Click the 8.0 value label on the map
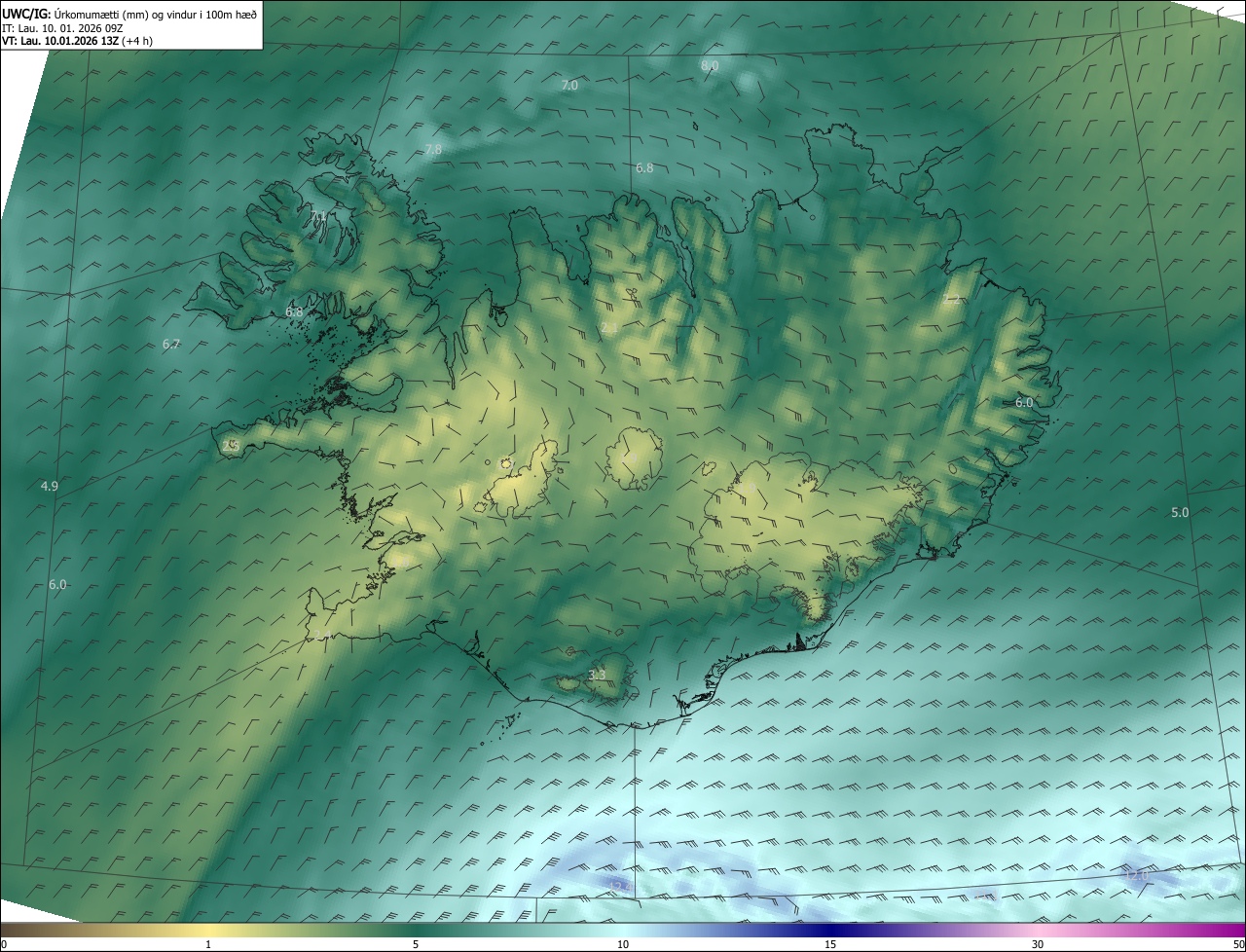 [x=710, y=65]
